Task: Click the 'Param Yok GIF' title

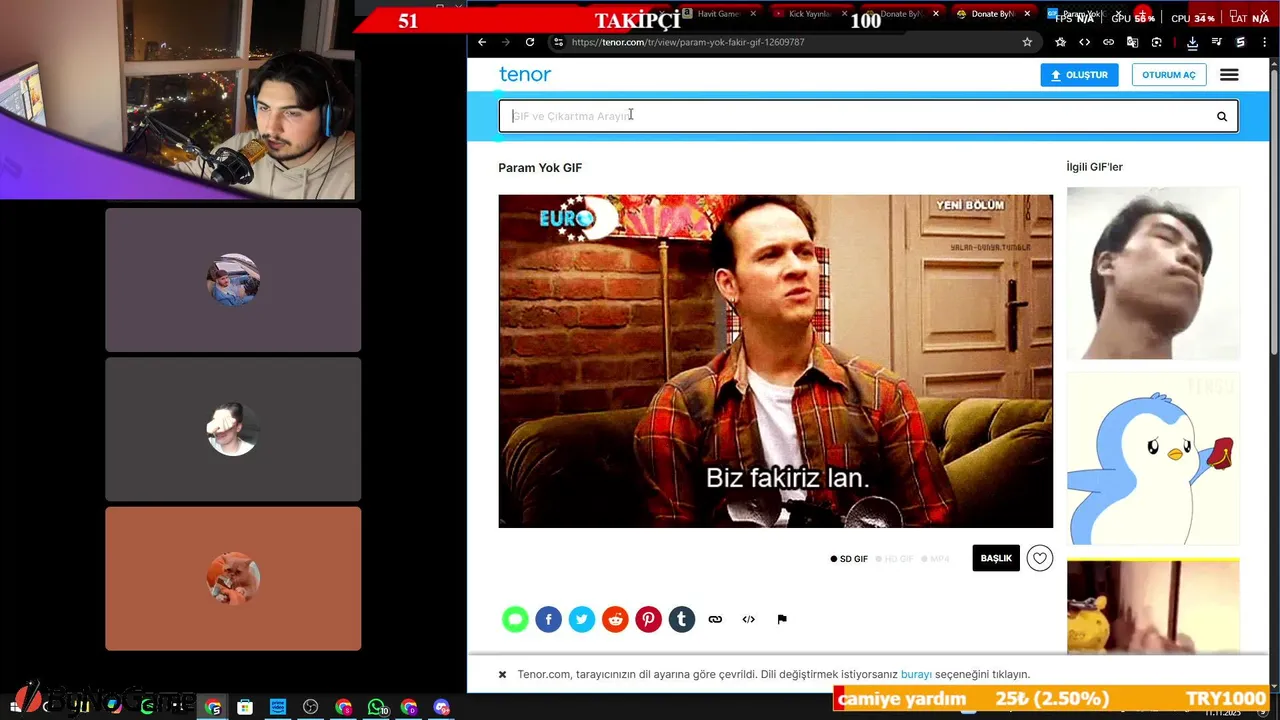Action: [x=540, y=168]
